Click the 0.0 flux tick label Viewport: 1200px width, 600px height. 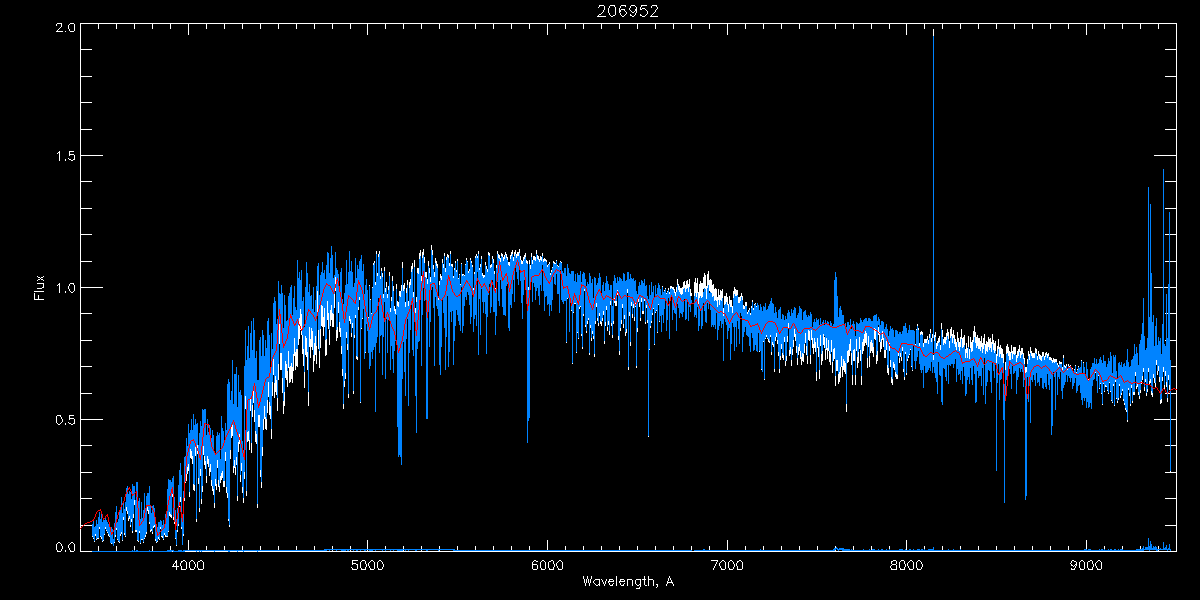coord(66,548)
